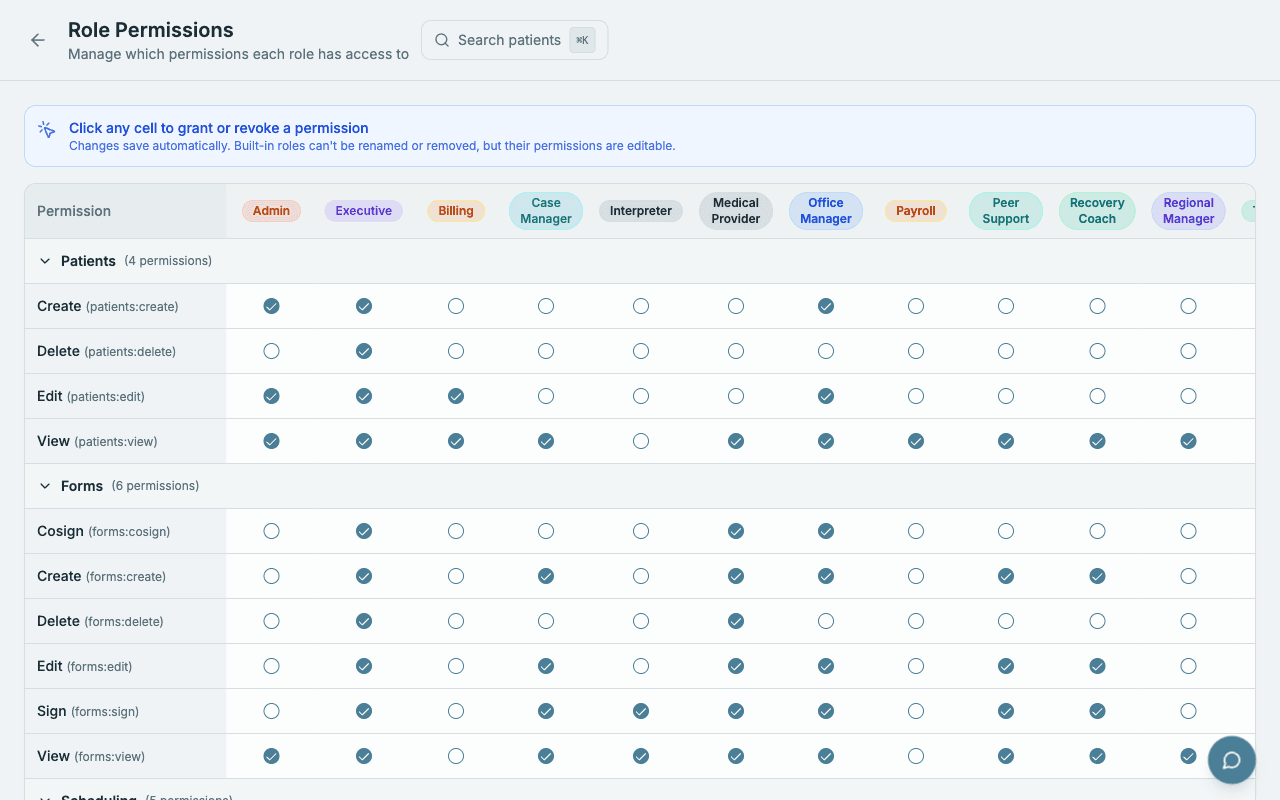Grant forms:delete to Office Manager
The height and width of the screenshot is (800, 1280).
point(826,621)
